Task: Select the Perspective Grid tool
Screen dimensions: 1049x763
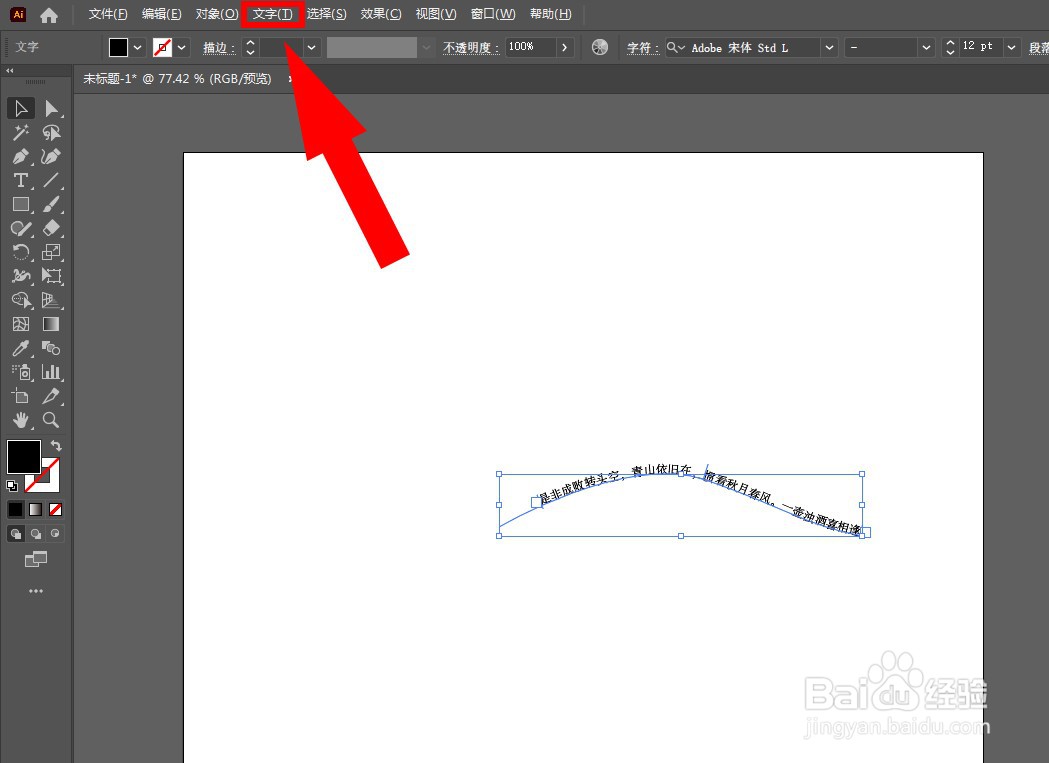Action: (51, 301)
